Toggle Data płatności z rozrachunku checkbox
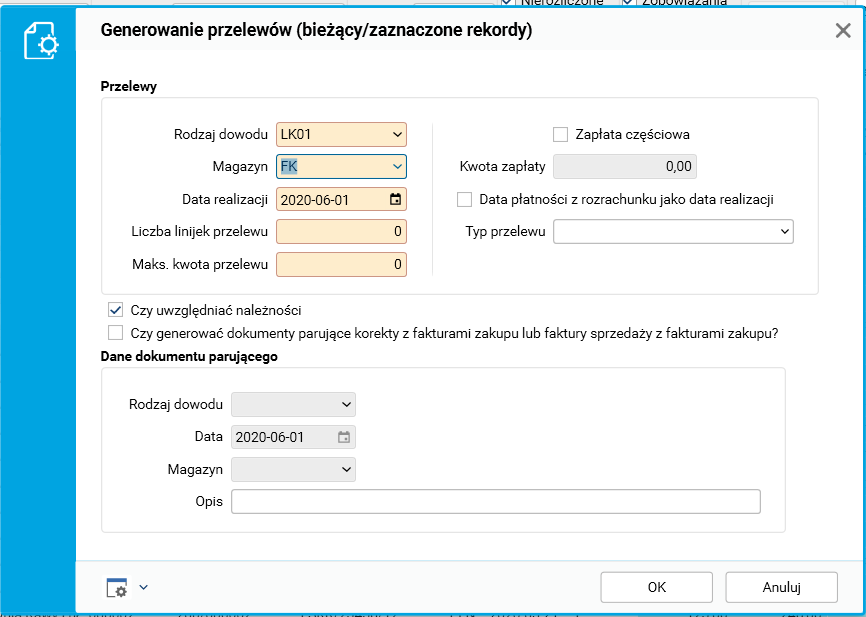866x617 pixels. (464, 199)
